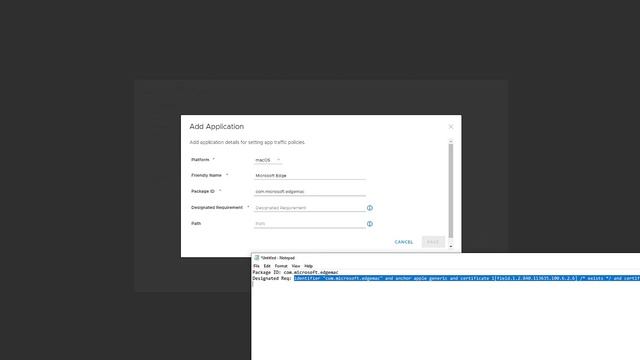Screen dimensions: 640x360
Task: Click the dialog vertical scrollbar thumb
Action: coord(451,191)
